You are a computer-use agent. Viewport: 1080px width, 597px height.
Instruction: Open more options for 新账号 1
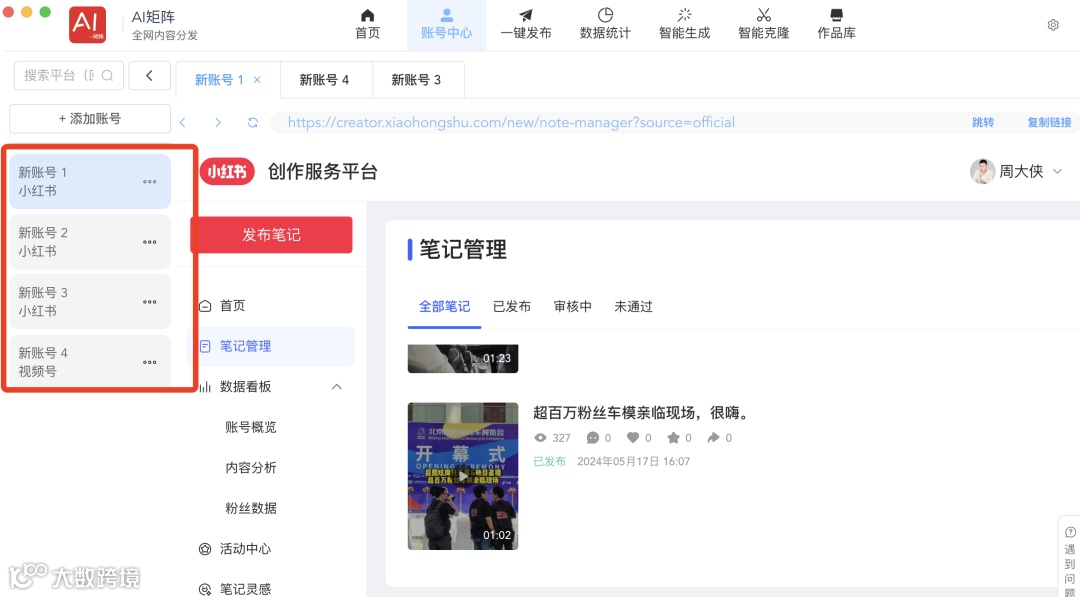pos(149,182)
